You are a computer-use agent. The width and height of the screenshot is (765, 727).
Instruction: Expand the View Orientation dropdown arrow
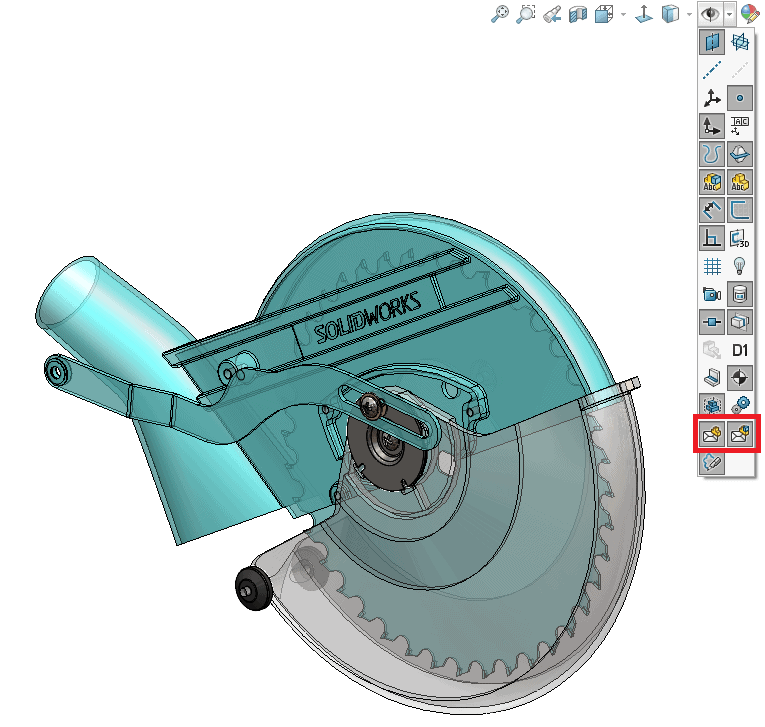click(623, 15)
